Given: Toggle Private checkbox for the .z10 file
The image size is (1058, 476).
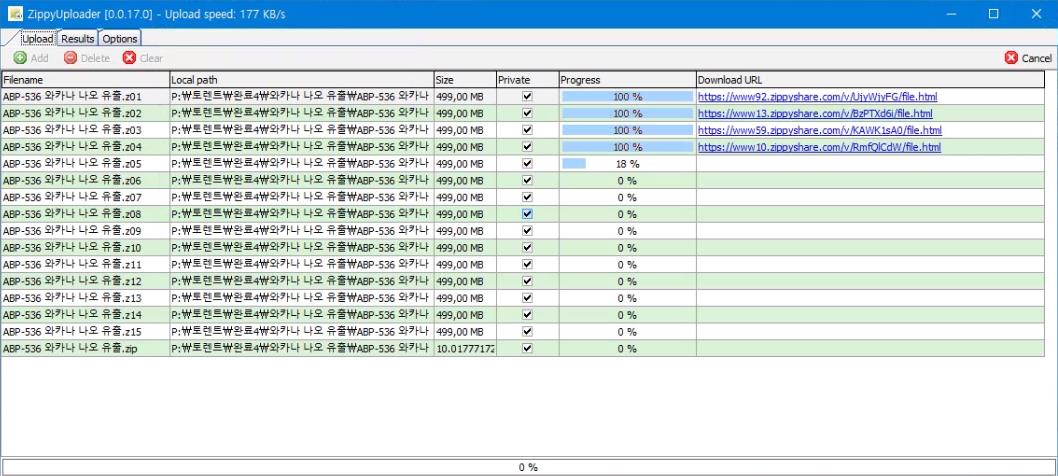Looking at the screenshot, I should tap(527, 248).
